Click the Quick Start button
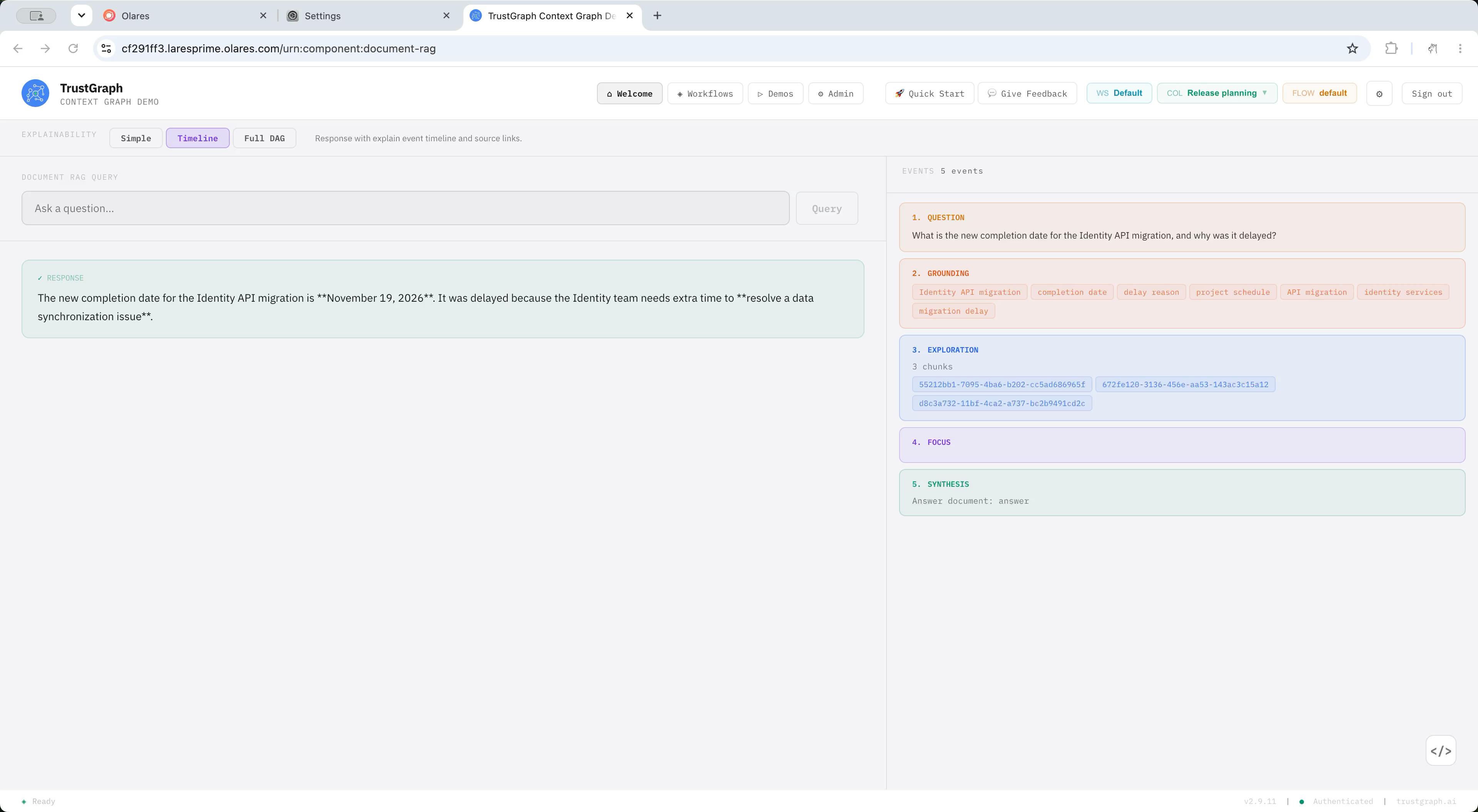The width and height of the screenshot is (1478, 812). (x=930, y=94)
